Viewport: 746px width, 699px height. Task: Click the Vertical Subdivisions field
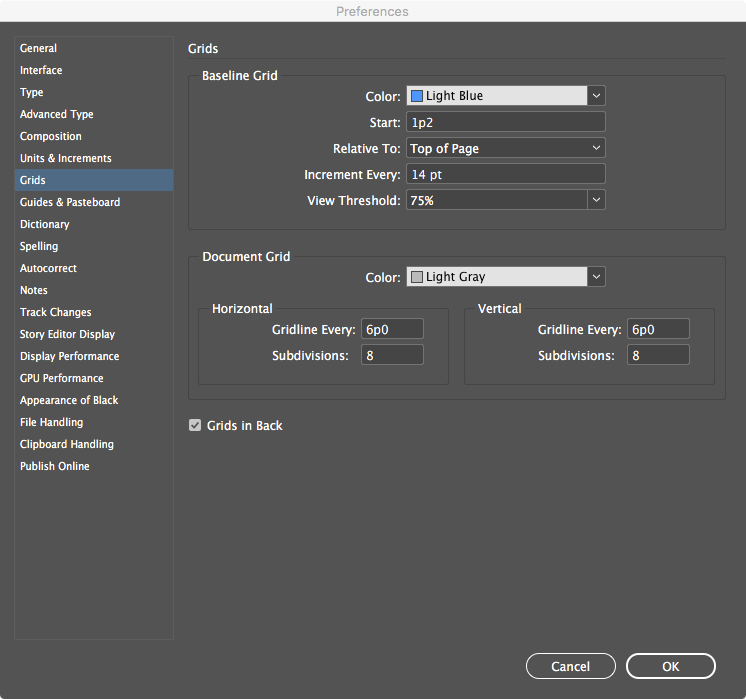pos(658,355)
